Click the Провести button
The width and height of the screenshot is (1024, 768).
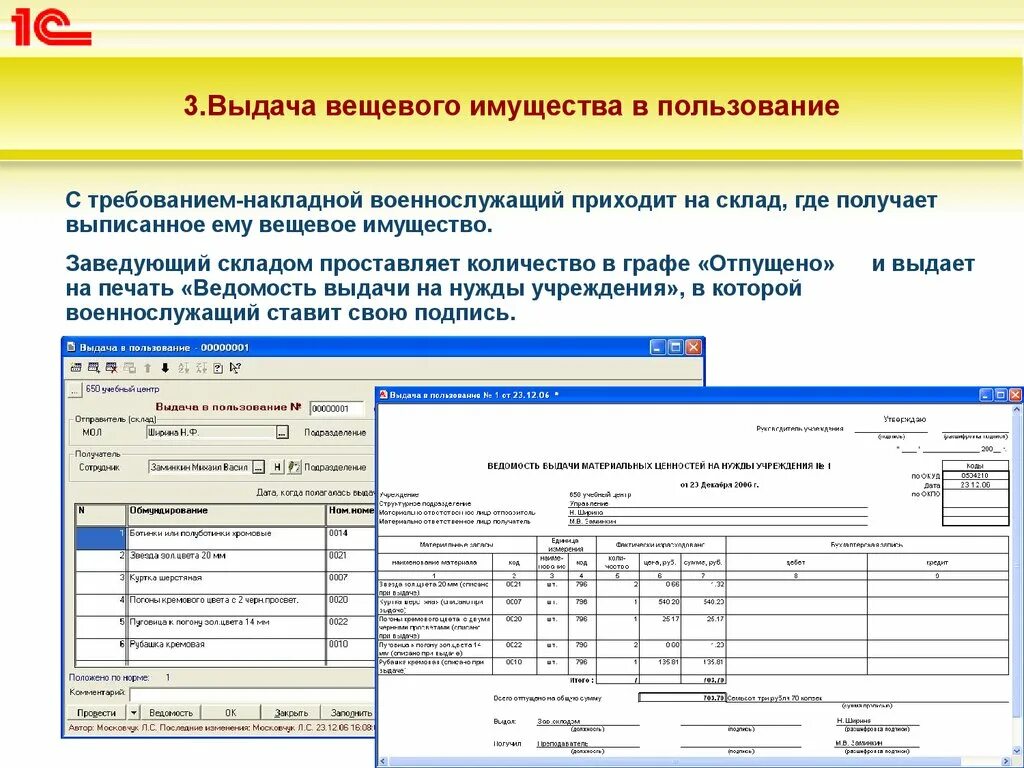point(97,712)
